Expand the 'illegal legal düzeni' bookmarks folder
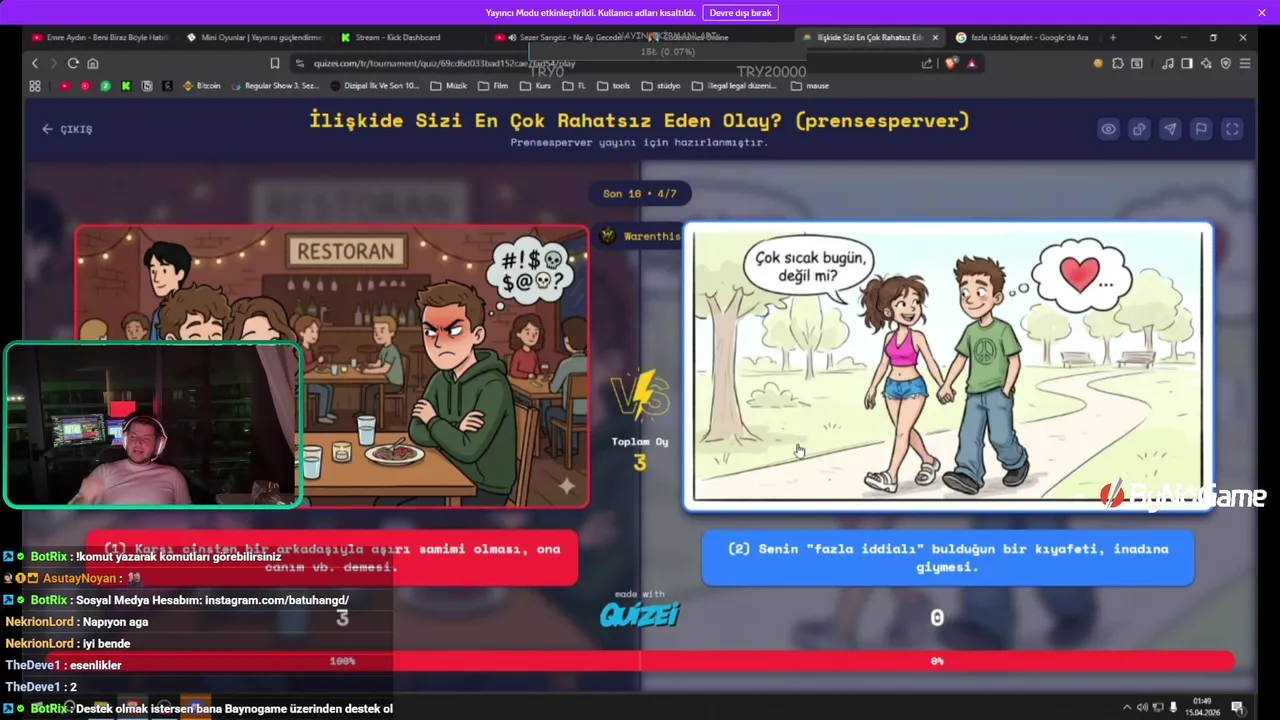Screen dimensions: 1280x720 tap(733, 86)
